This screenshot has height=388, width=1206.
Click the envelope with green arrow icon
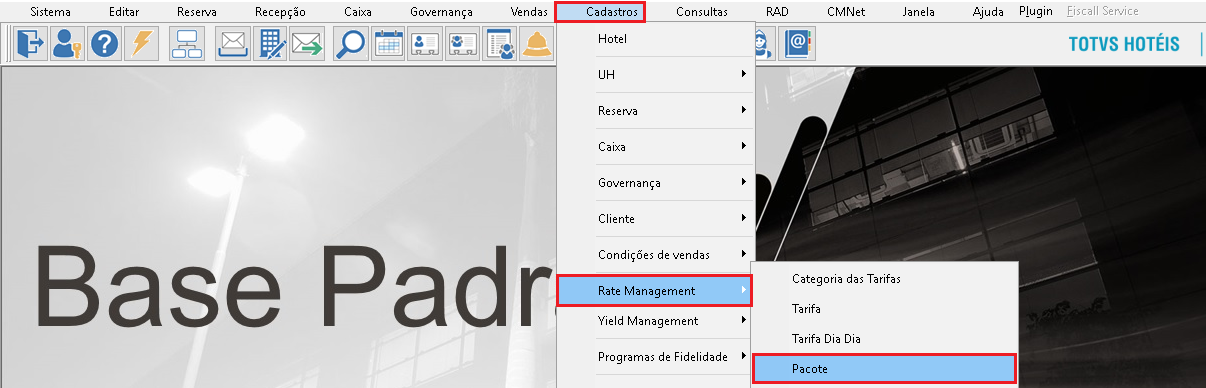[307, 44]
